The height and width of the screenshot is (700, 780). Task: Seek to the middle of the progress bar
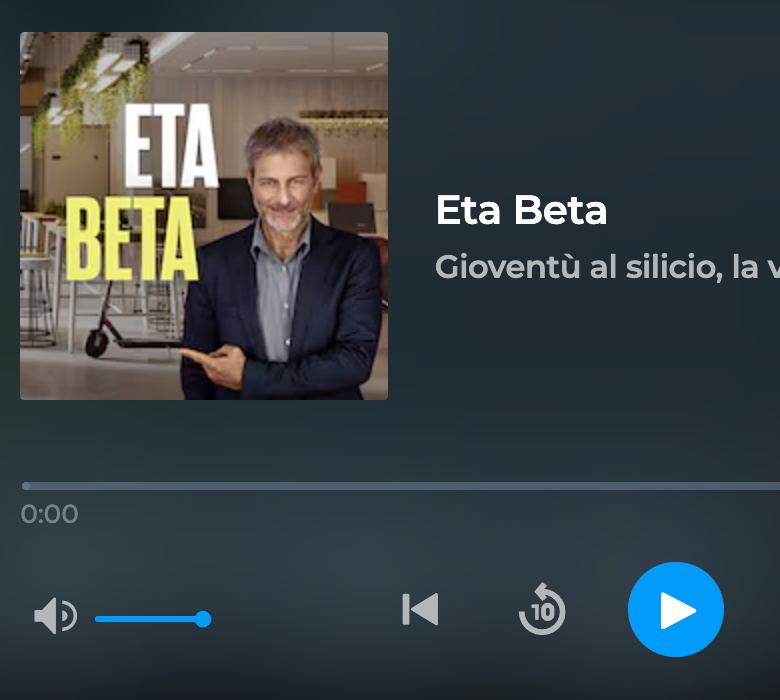point(401,486)
